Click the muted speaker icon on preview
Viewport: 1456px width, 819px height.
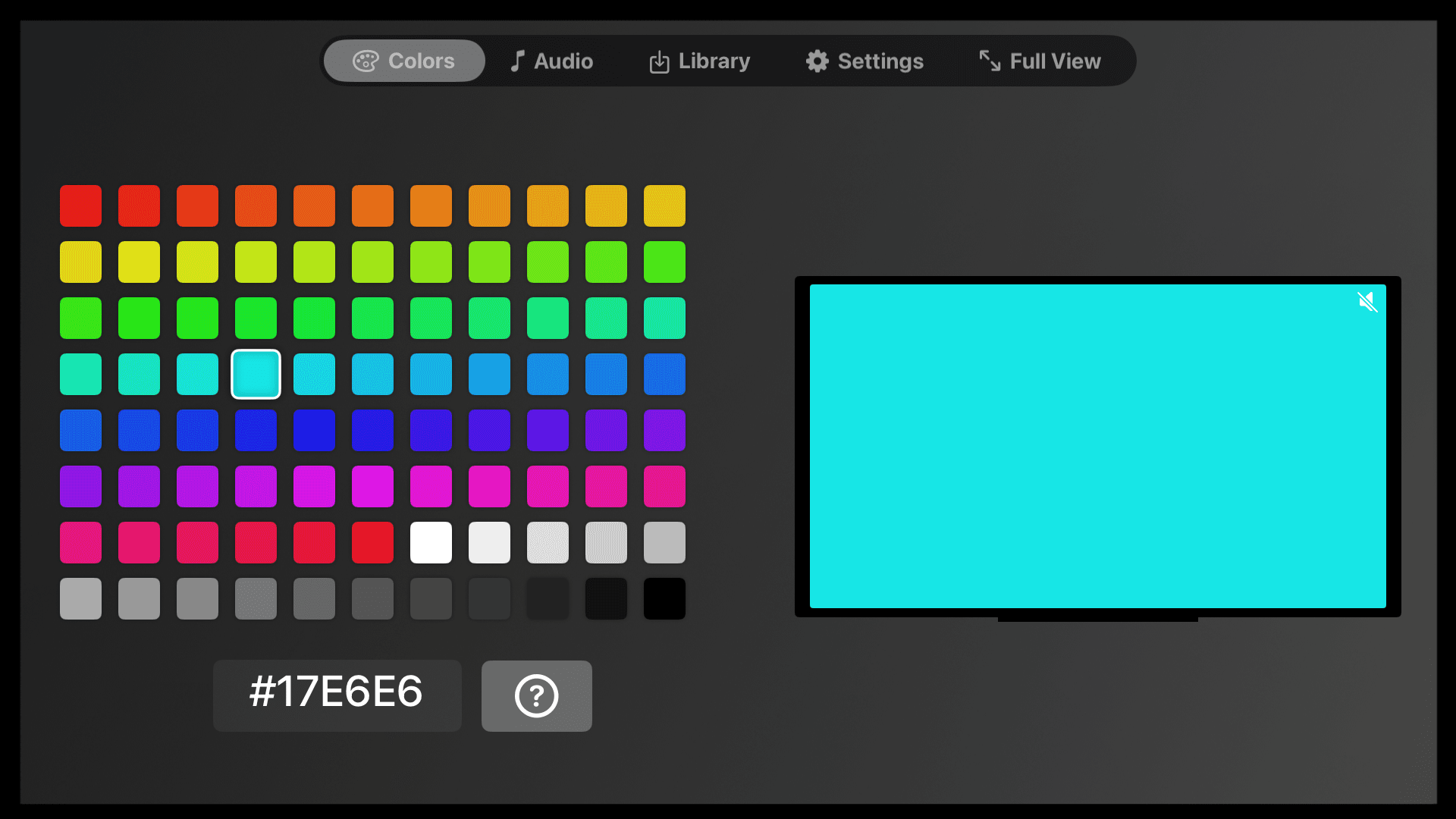point(1367,302)
